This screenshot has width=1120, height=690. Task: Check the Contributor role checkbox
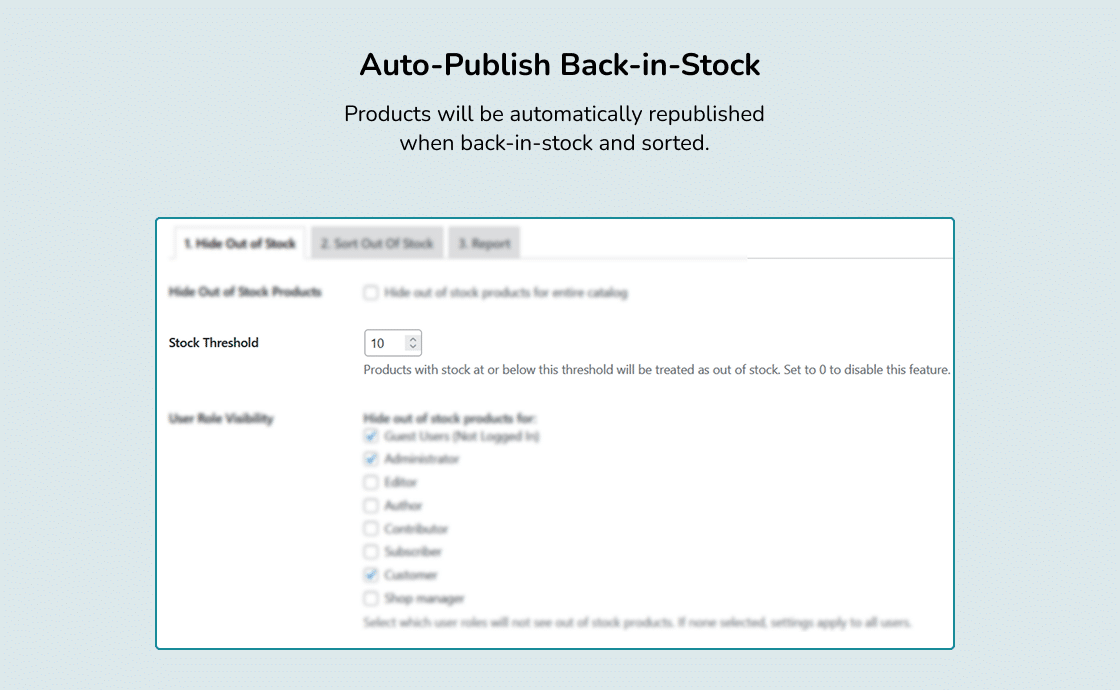pos(371,529)
